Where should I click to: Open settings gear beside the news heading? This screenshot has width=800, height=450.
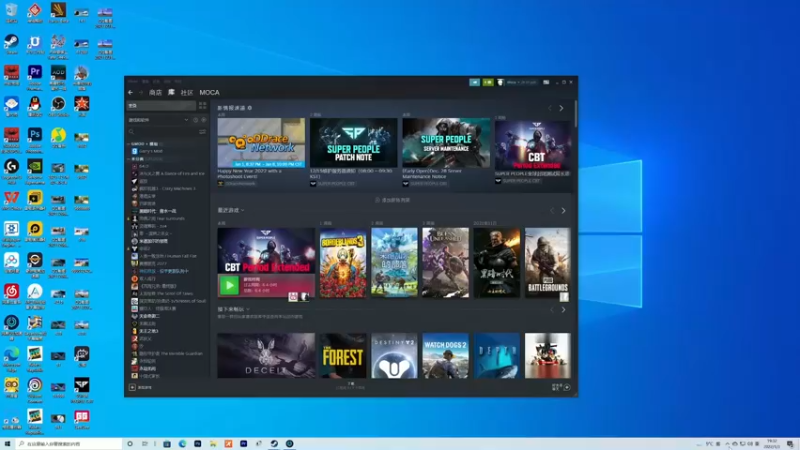249,108
